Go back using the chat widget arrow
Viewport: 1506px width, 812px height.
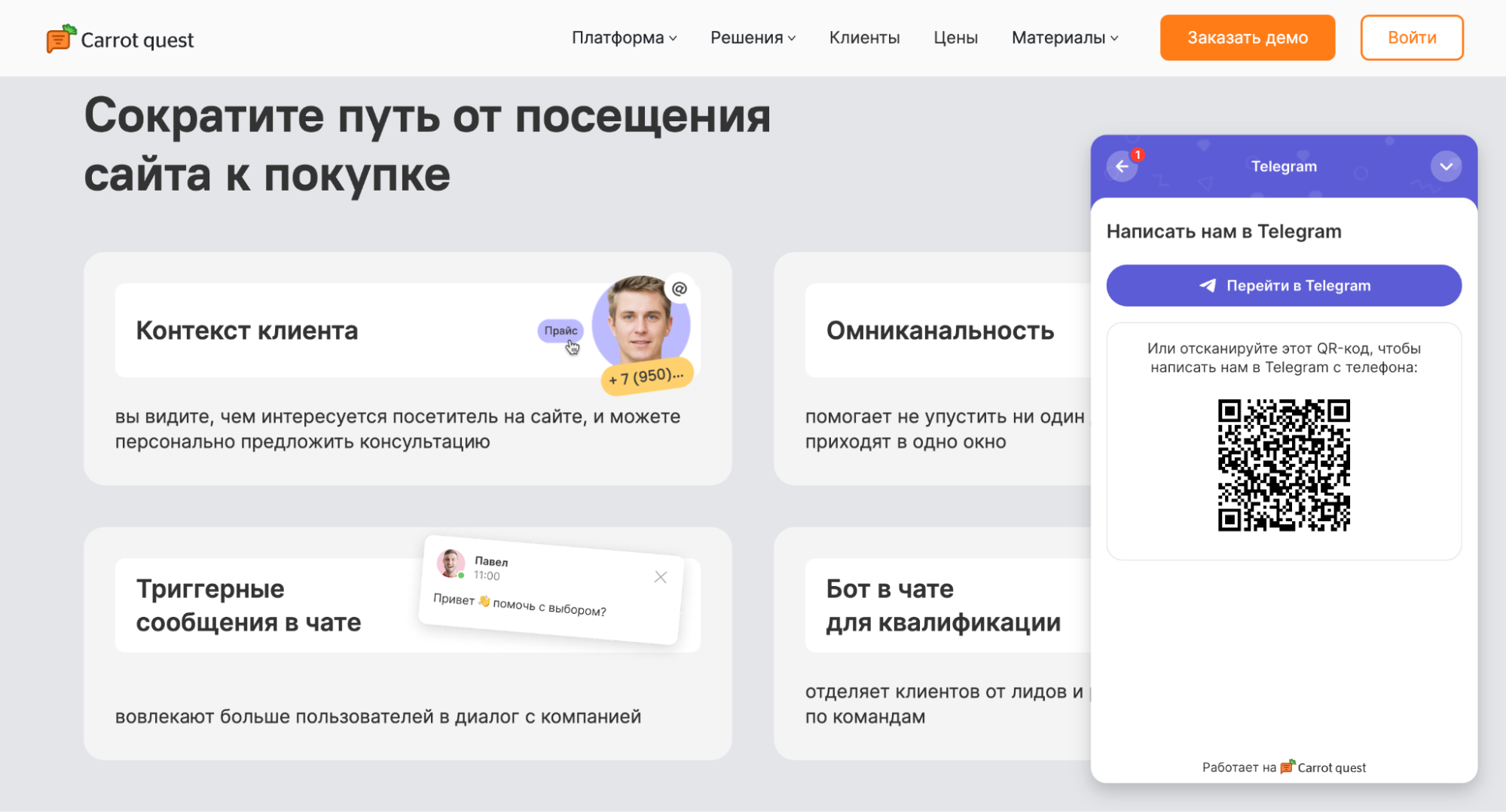point(1122,166)
